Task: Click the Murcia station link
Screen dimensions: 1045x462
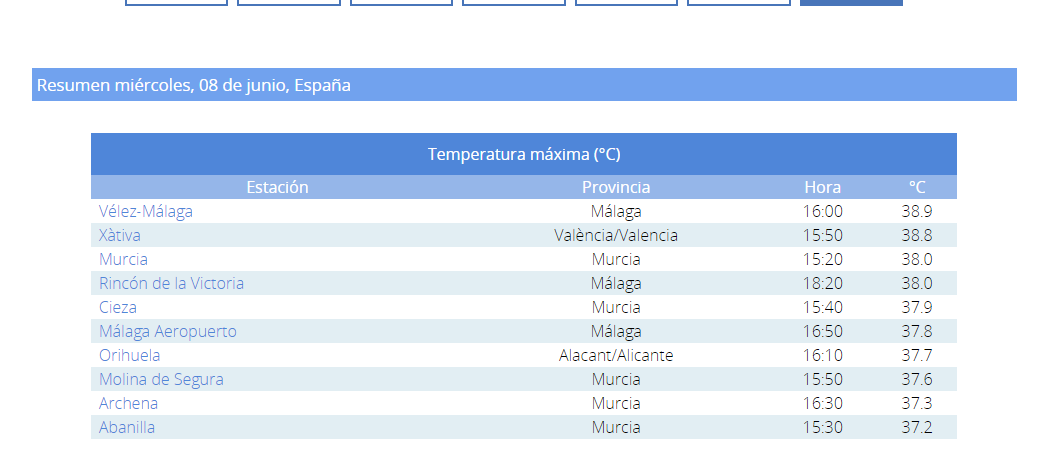Action: click(123, 259)
